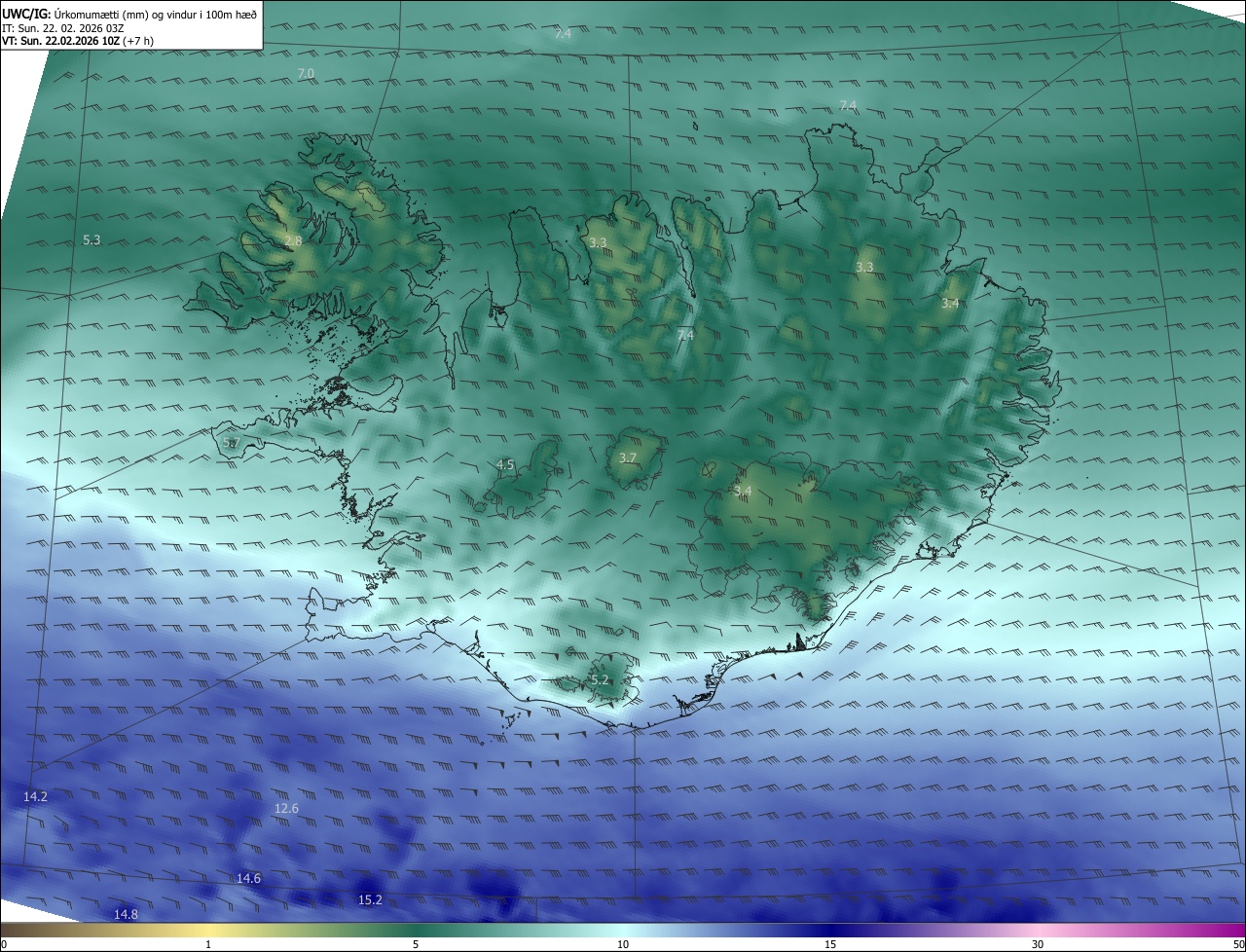Click the 4.5 value on the map

505,465
